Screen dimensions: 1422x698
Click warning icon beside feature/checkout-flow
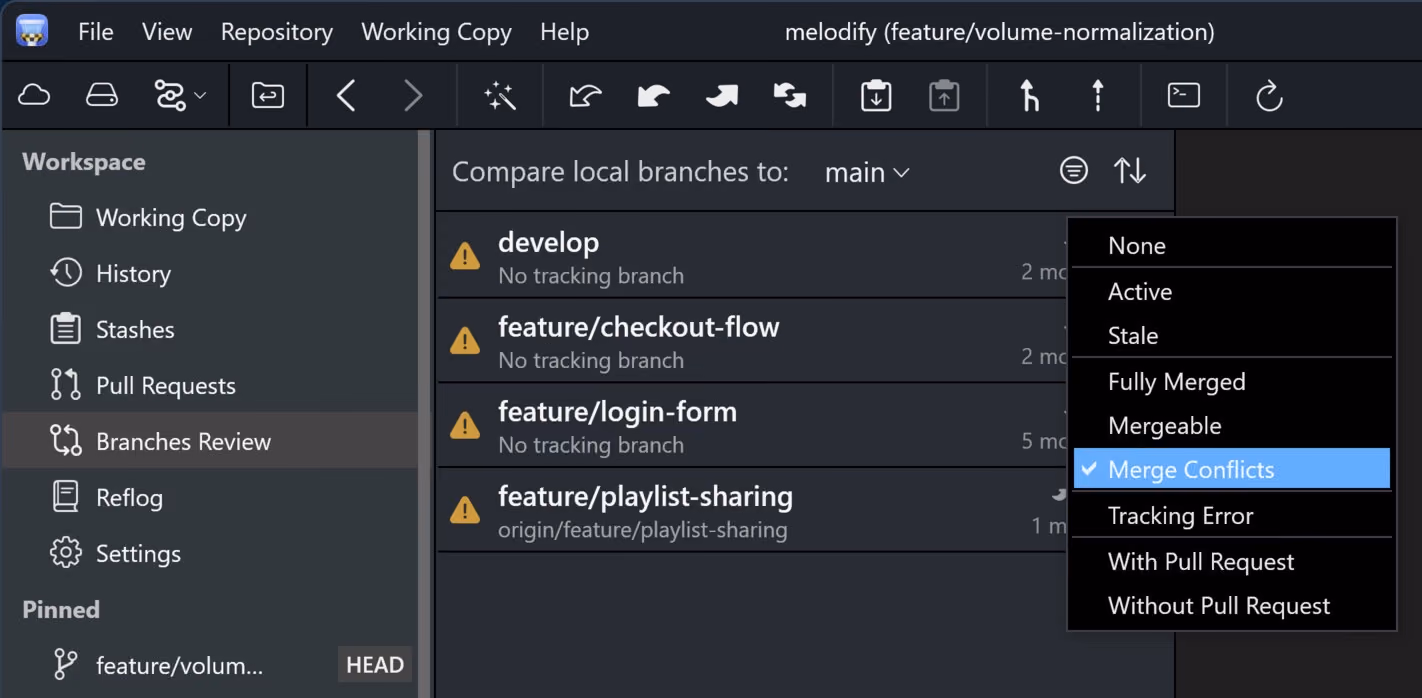[465, 342]
